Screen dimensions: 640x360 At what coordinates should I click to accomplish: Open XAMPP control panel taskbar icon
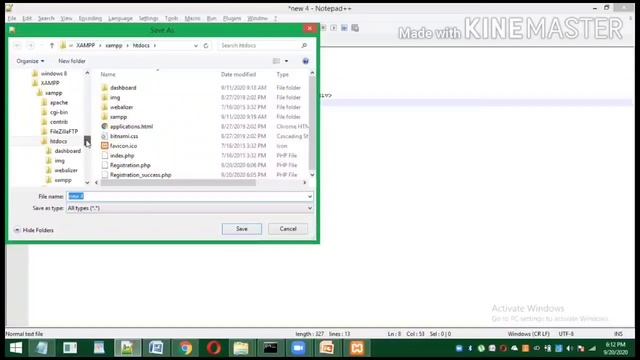[x=357, y=348]
